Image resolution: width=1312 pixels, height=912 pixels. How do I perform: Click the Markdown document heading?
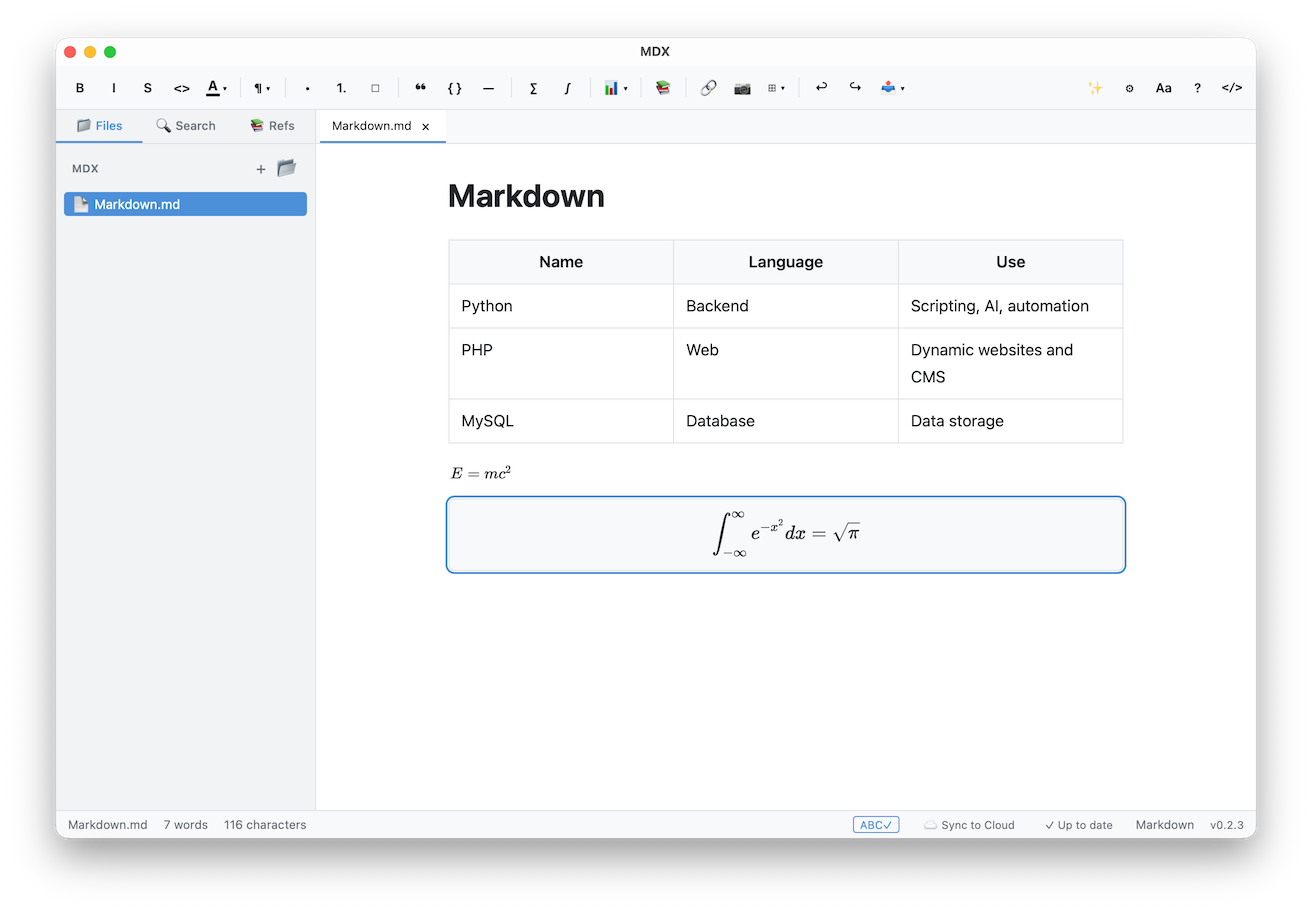(x=526, y=196)
